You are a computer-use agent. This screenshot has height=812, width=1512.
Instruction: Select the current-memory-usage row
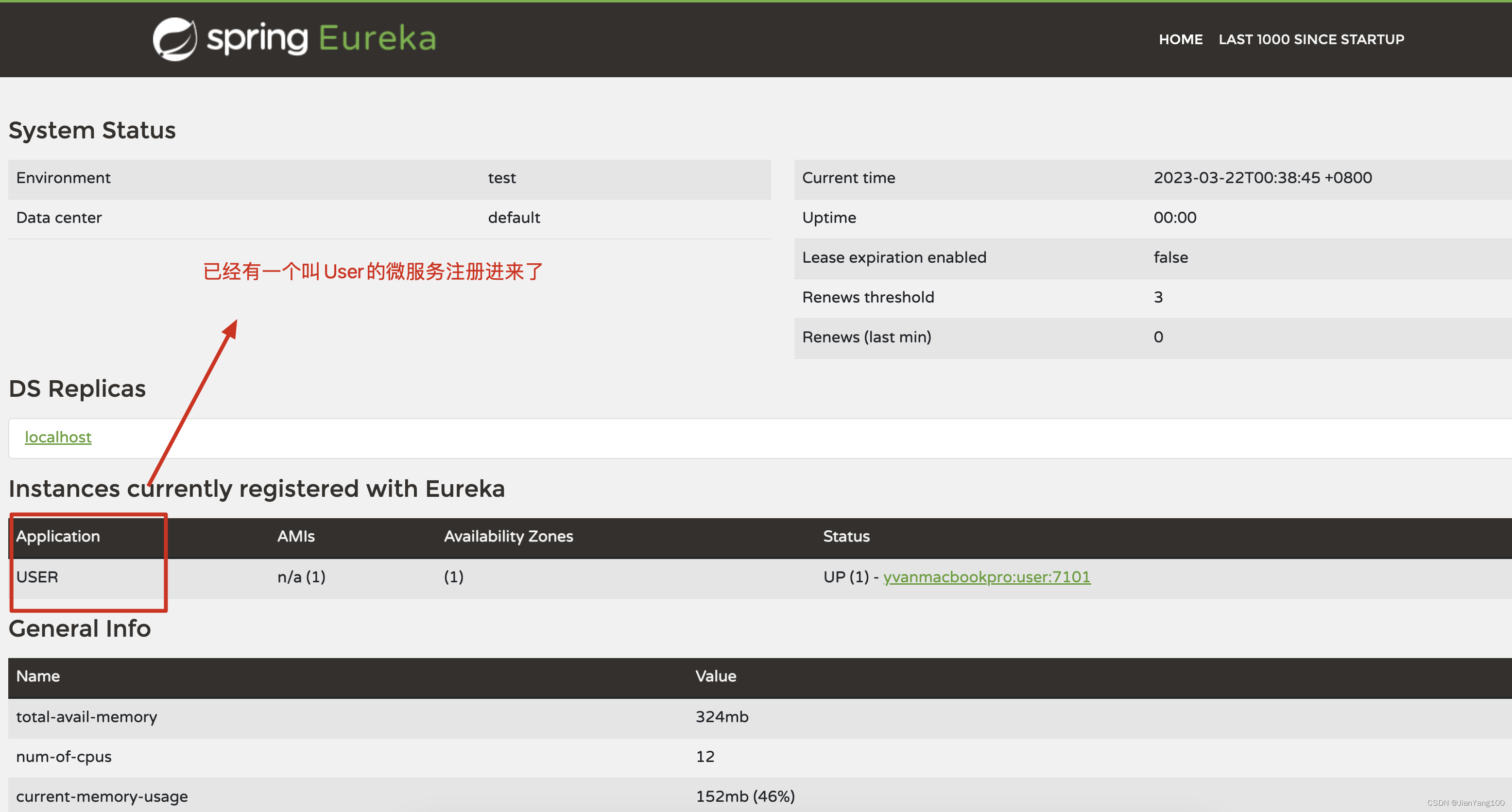tap(102, 796)
